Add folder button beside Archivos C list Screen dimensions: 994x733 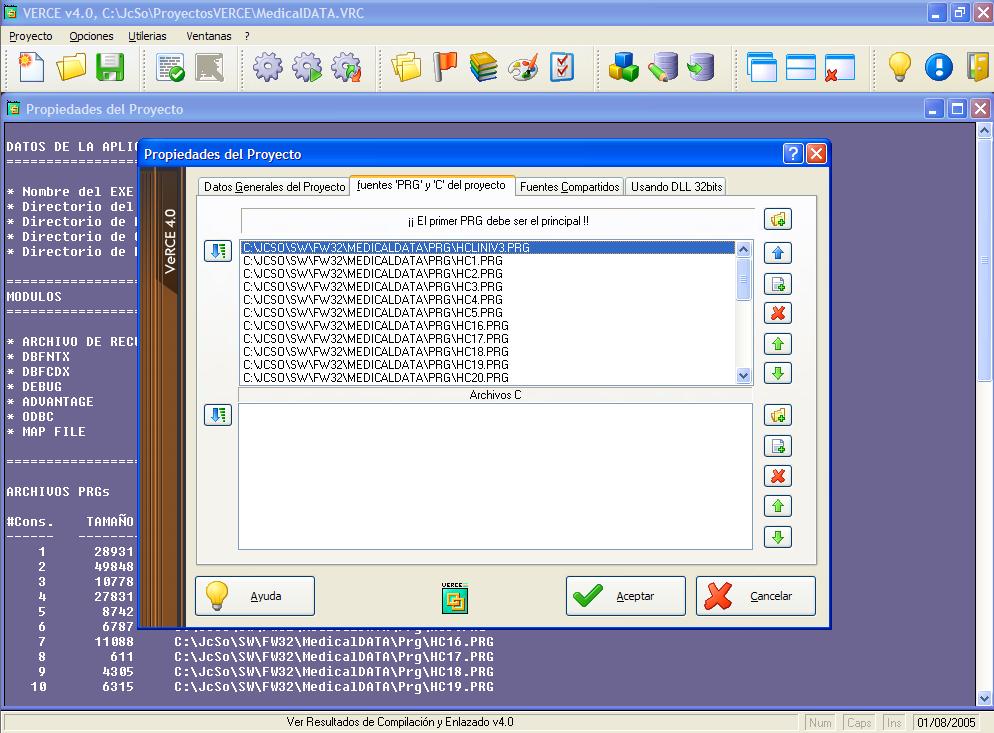tap(777, 415)
